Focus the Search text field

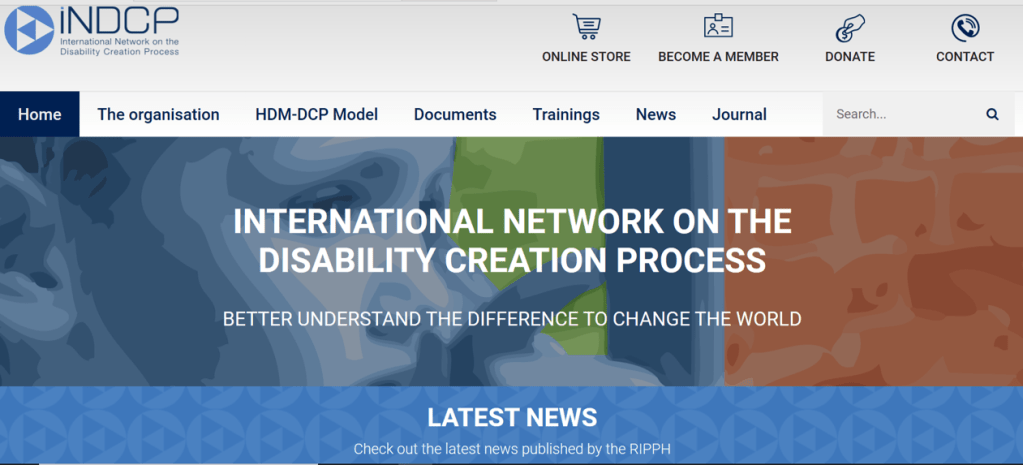[x=900, y=114]
